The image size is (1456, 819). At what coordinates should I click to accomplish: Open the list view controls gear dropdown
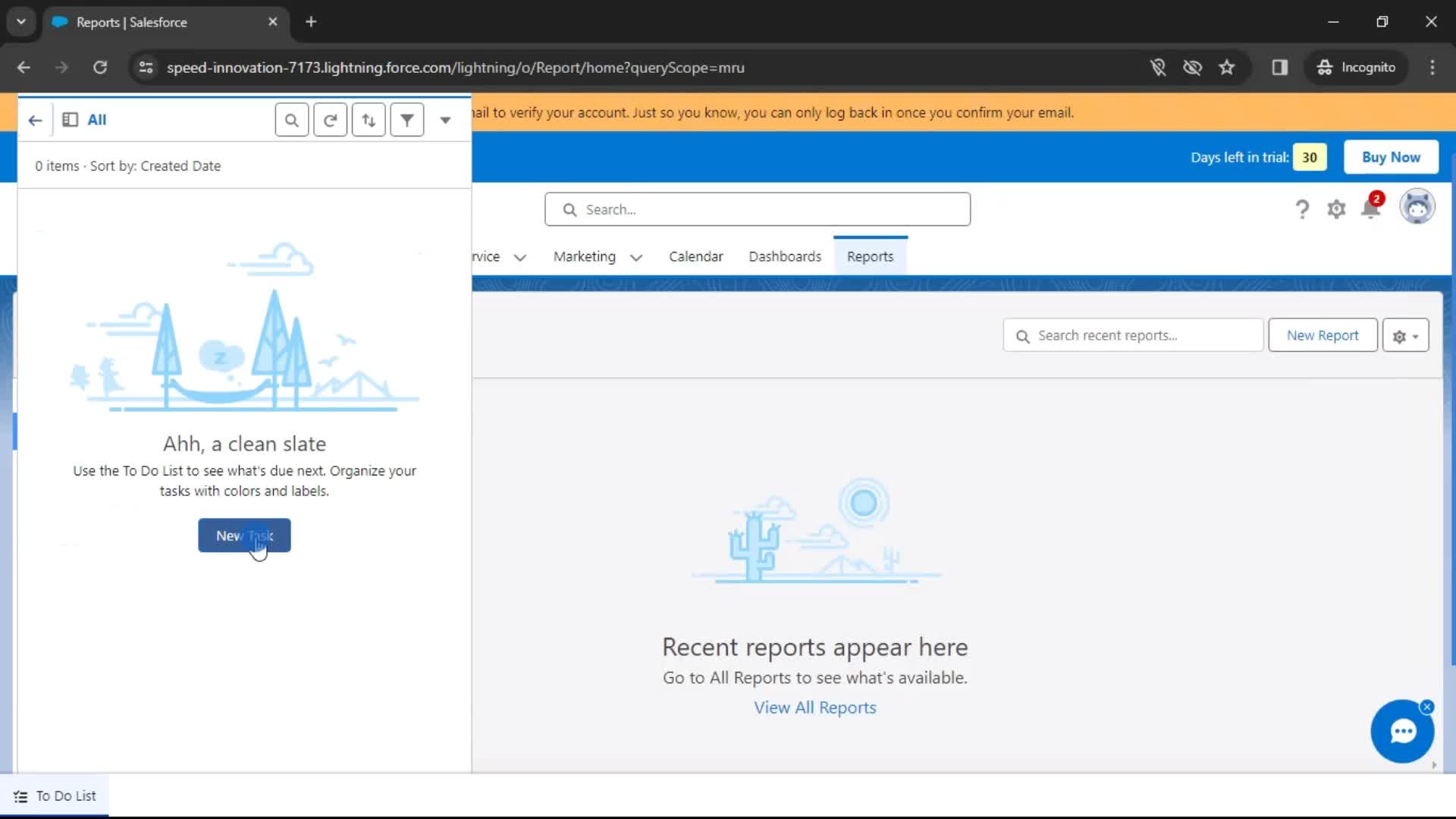pos(1405,335)
